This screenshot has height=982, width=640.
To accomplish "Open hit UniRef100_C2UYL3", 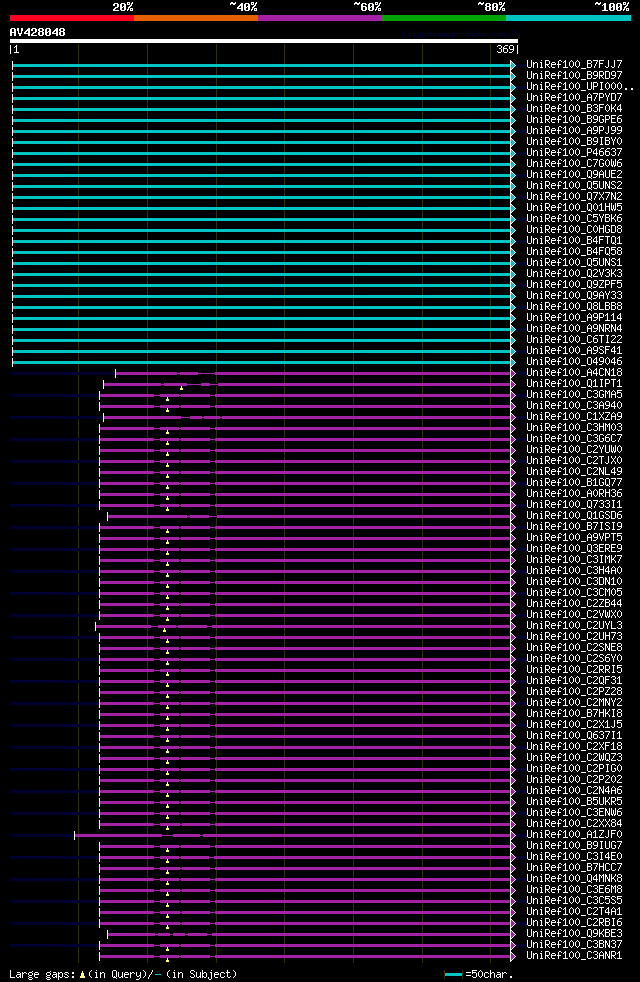I will click(574, 626).
